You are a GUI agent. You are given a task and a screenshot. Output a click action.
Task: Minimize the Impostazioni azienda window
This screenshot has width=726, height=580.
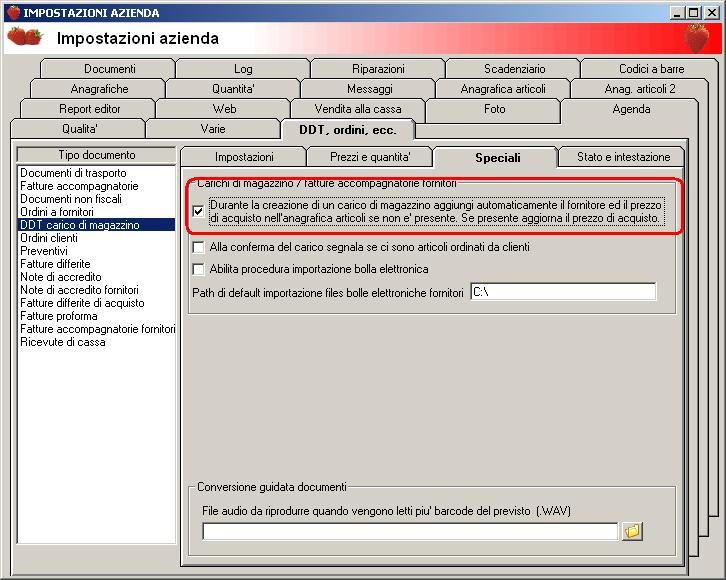tap(677, 13)
